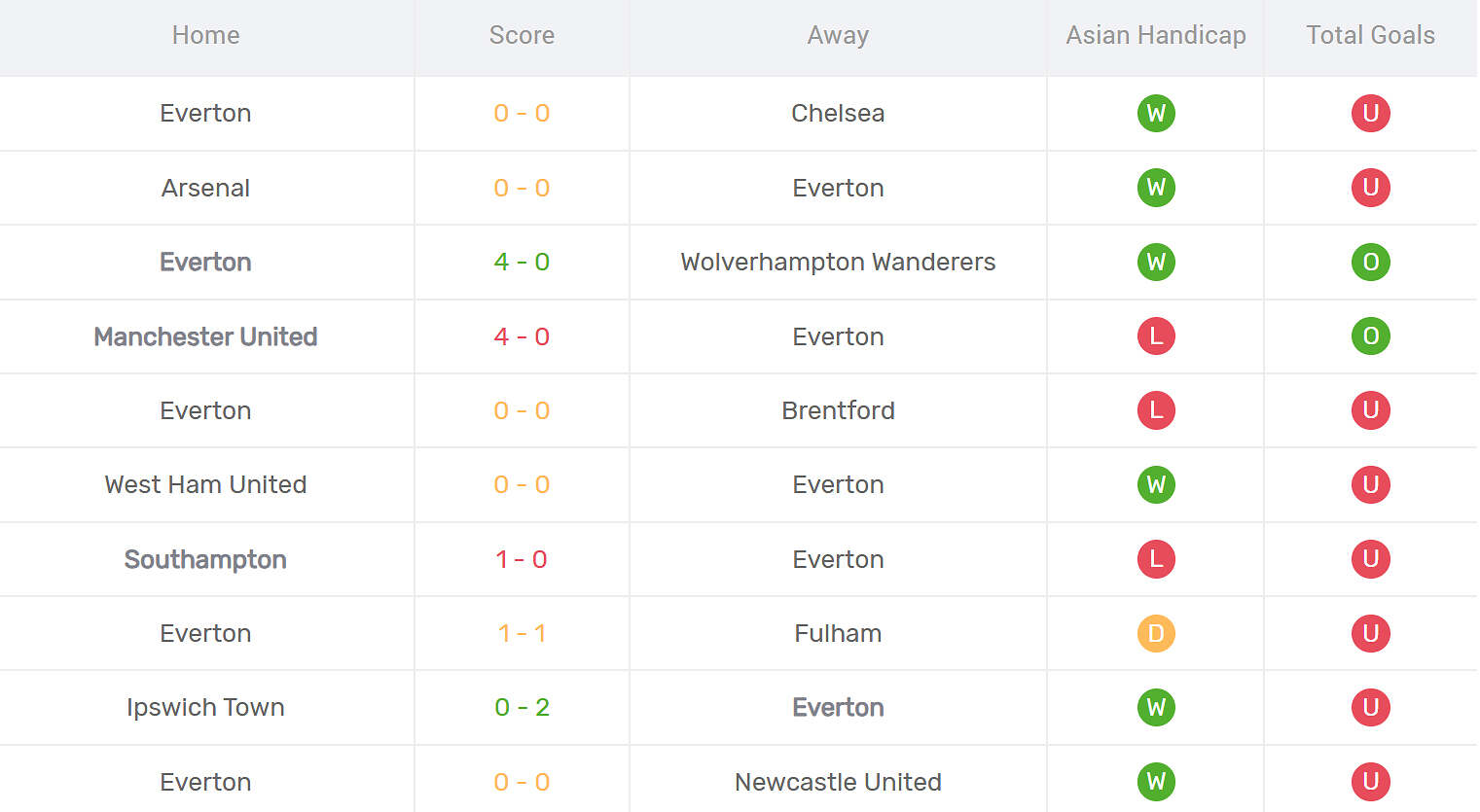Click the 0 - 2 score for Ipswich Town match
This screenshot has width=1480, height=812.
pyautogui.click(x=522, y=708)
